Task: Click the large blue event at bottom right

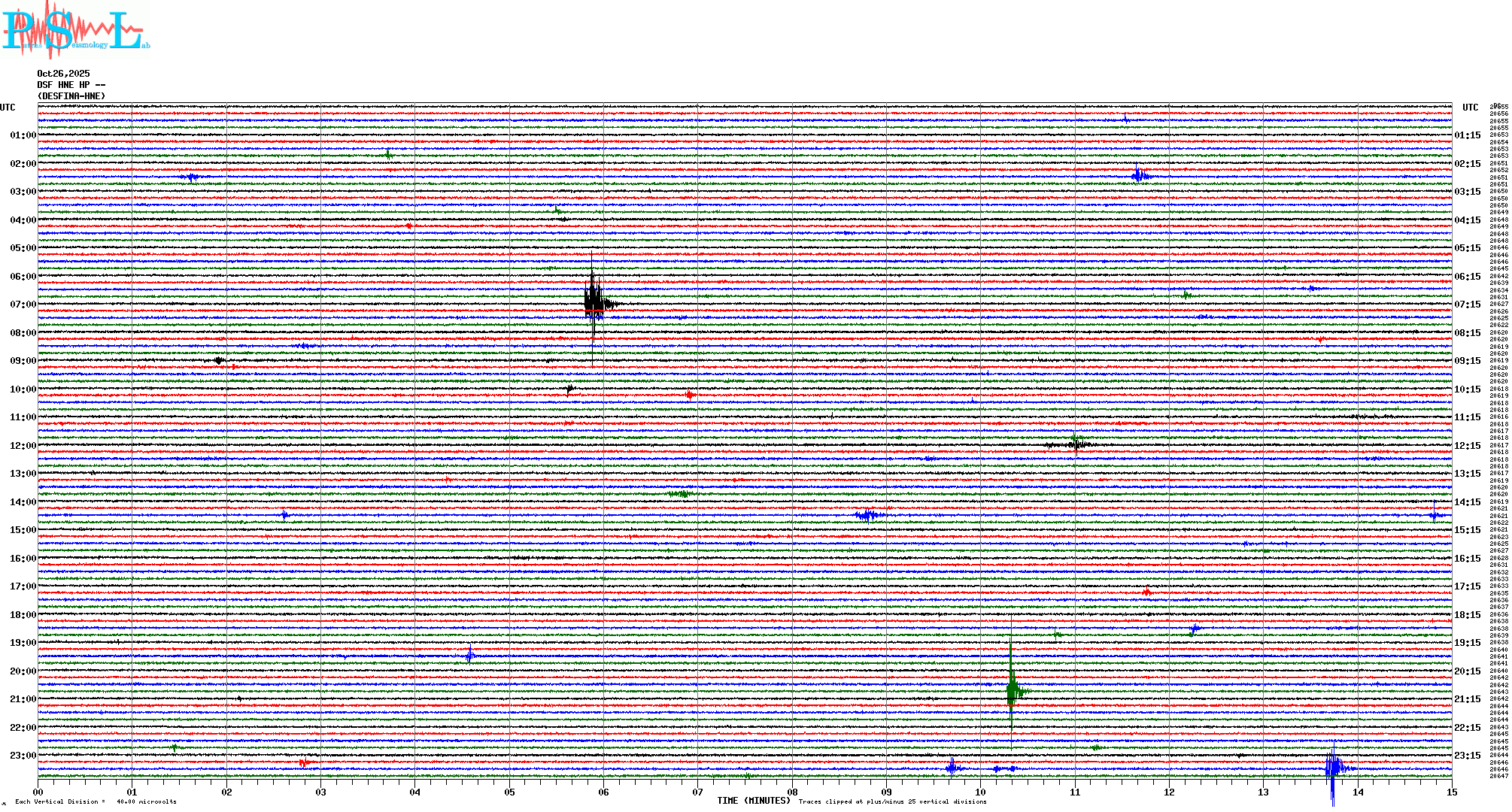Action: (x=1333, y=768)
